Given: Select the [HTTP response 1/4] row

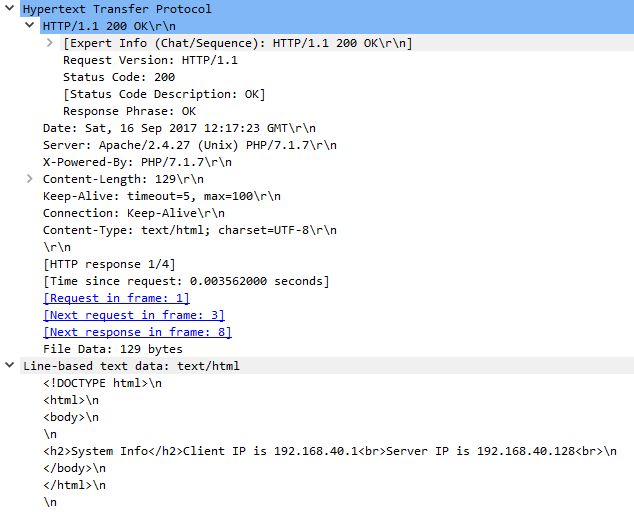Looking at the screenshot, I should [x=109, y=264].
